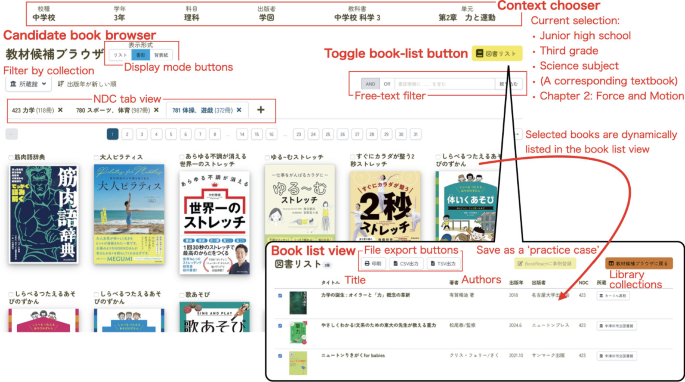
Task: Go to page 31 in pagination
Action: click(415, 134)
